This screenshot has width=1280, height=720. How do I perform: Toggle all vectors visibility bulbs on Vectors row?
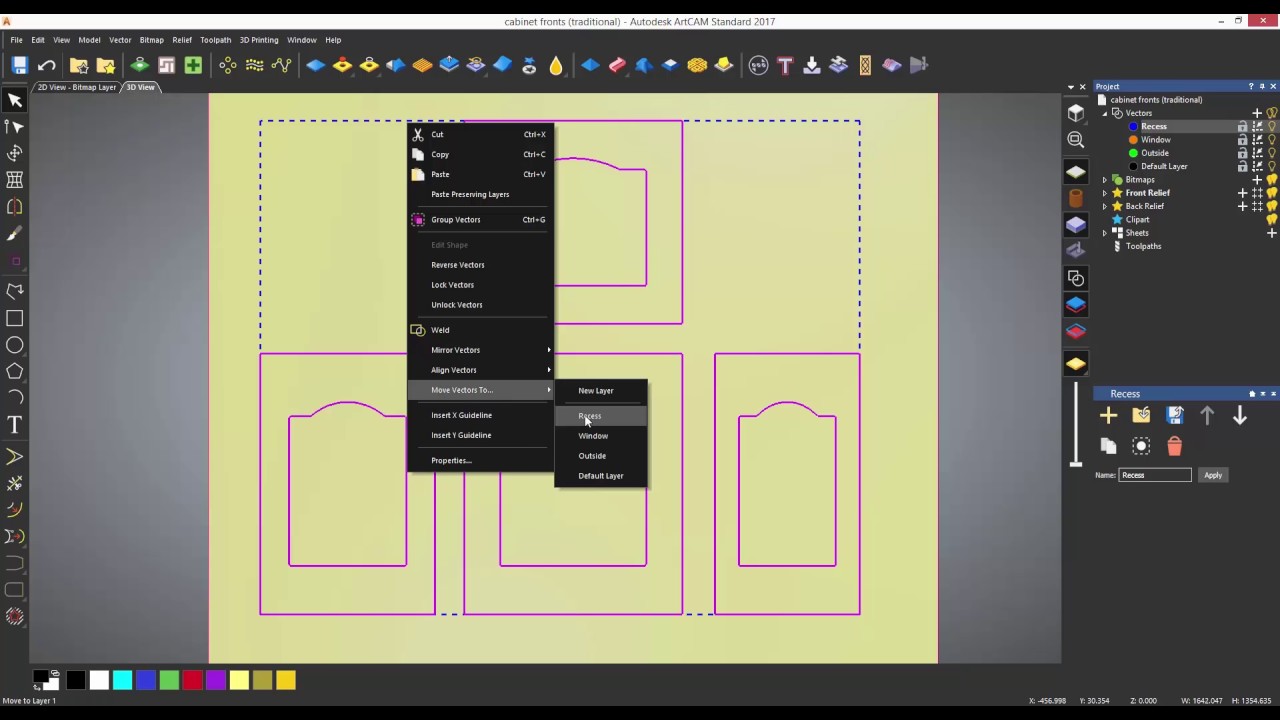pyautogui.click(x=1272, y=113)
